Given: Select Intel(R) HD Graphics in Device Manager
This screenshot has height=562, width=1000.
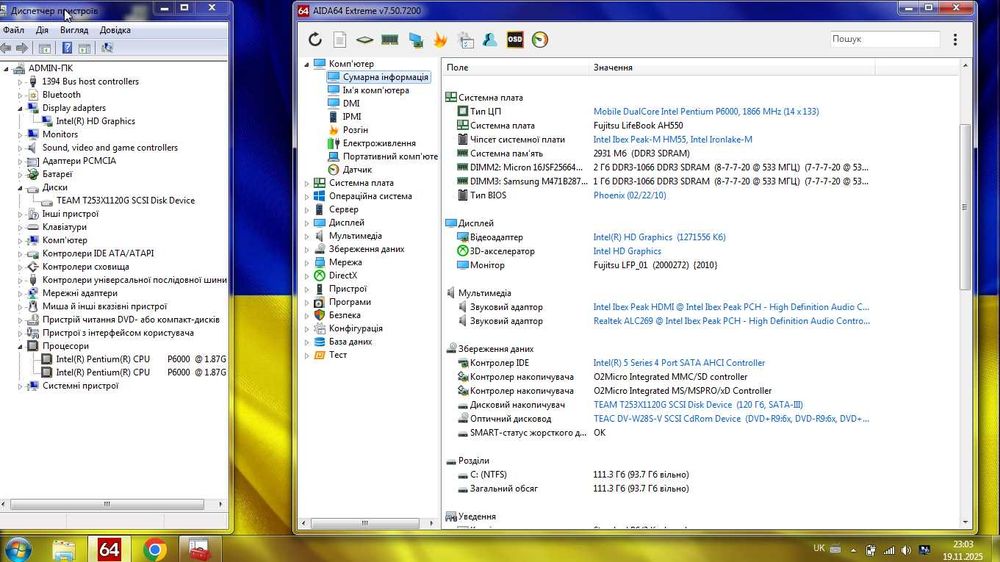Looking at the screenshot, I should coord(95,121).
